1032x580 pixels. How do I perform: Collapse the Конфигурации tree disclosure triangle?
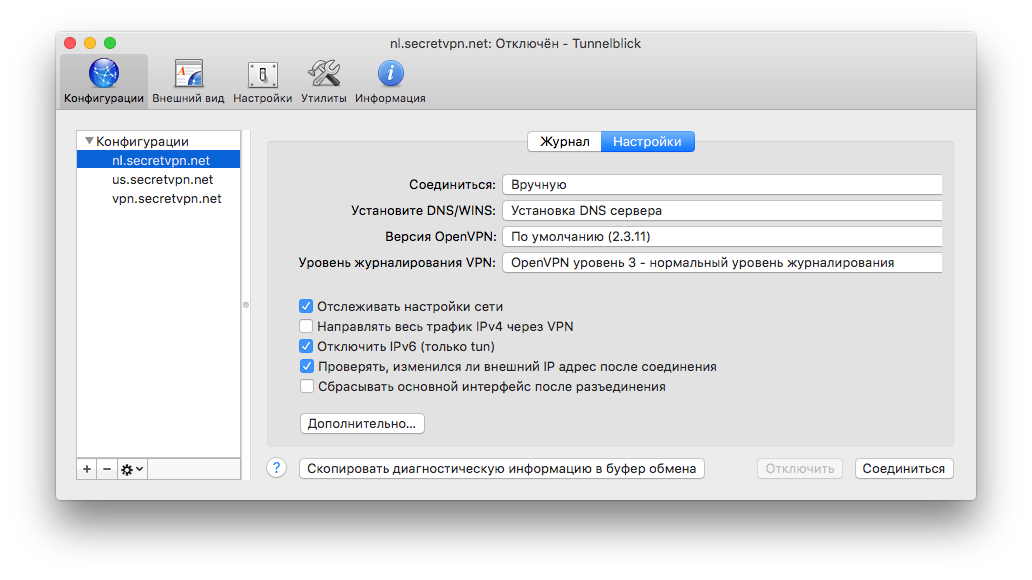pos(89,141)
